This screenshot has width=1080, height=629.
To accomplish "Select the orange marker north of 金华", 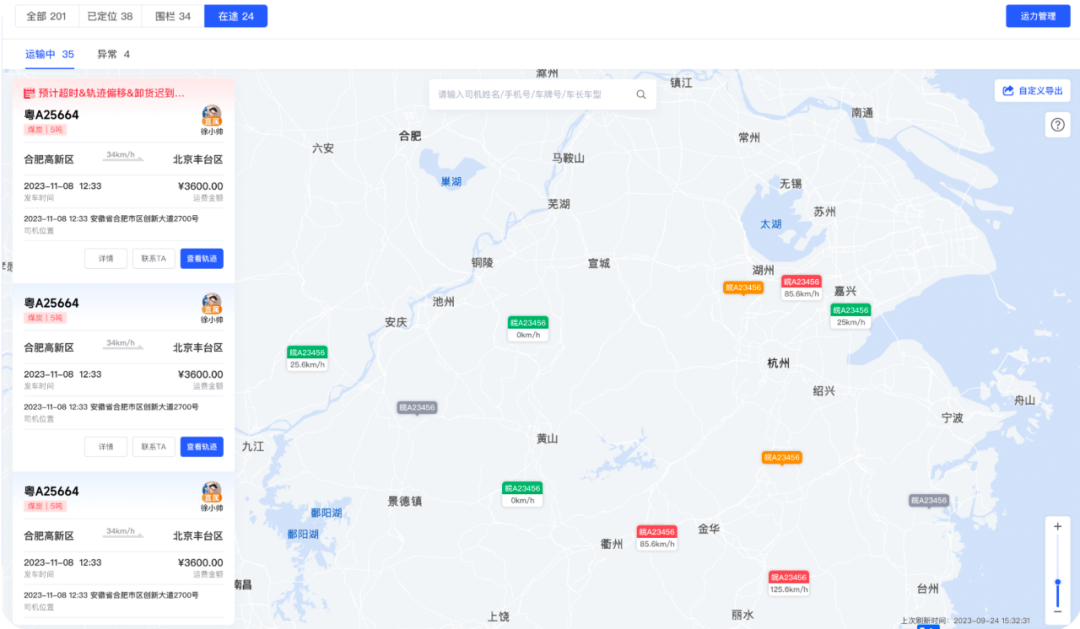I will point(782,457).
